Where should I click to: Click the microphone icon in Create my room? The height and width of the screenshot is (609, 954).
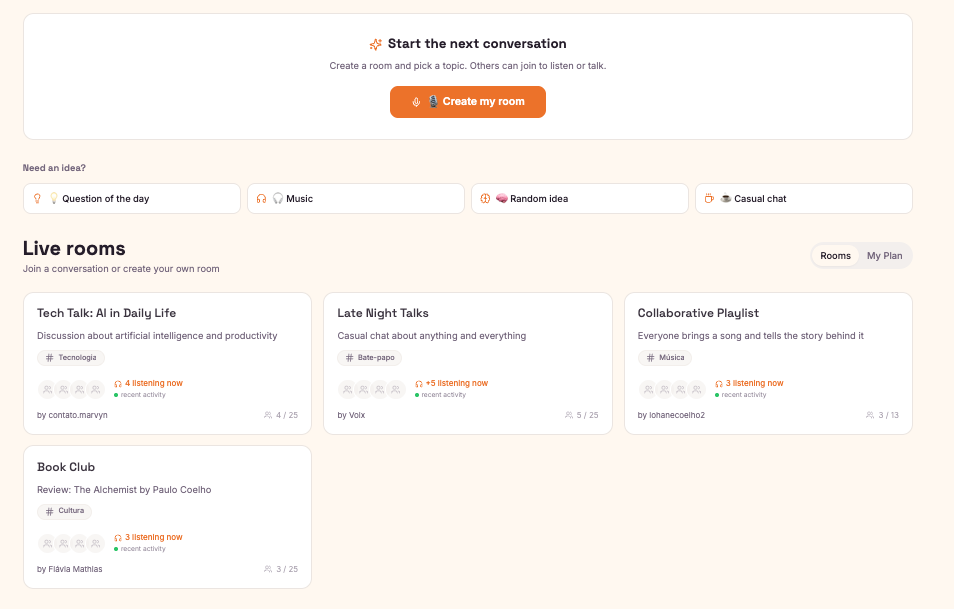click(416, 102)
